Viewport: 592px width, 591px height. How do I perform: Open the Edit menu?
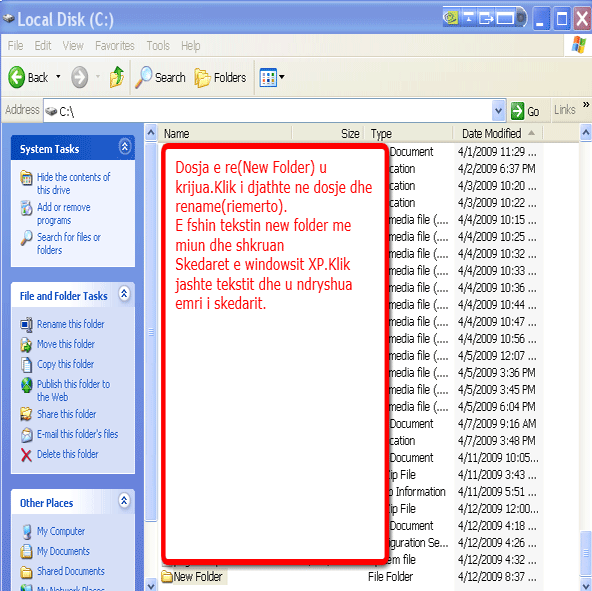coord(43,46)
